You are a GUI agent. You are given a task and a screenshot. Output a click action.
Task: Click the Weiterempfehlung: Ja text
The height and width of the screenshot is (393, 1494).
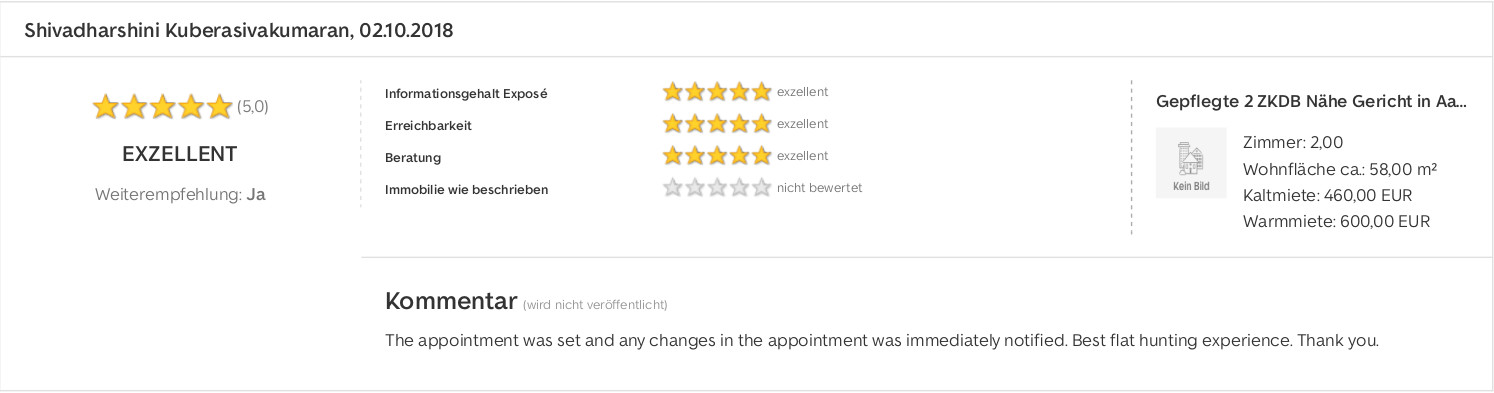(180, 195)
